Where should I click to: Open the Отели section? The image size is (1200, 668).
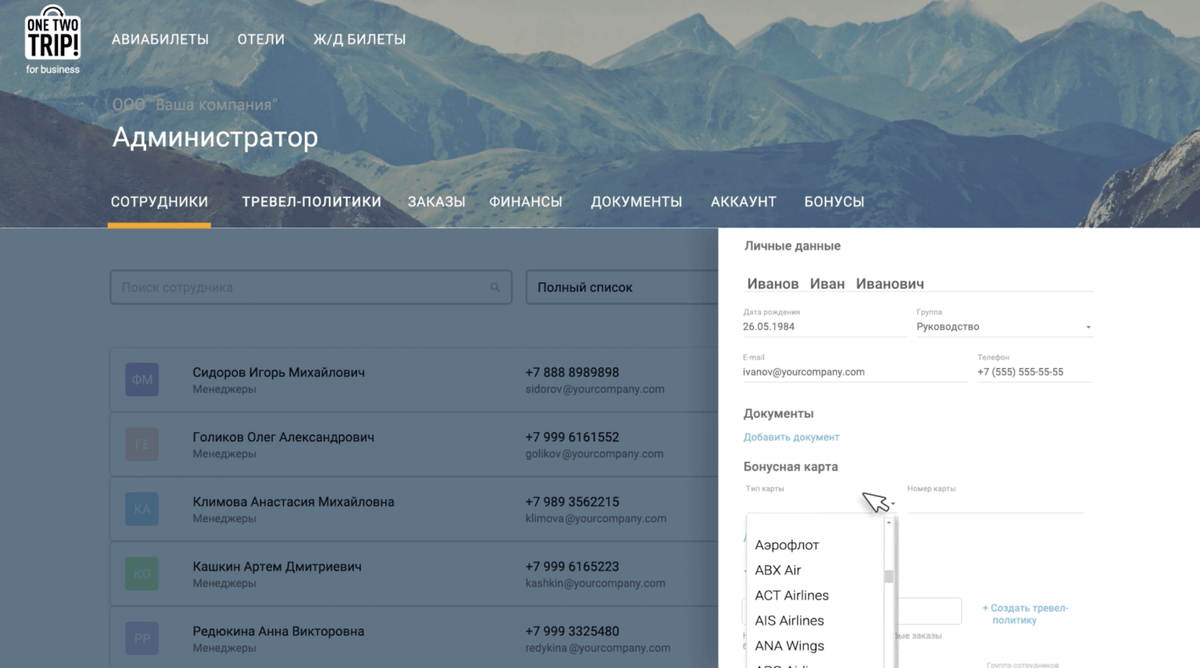[x=261, y=40]
